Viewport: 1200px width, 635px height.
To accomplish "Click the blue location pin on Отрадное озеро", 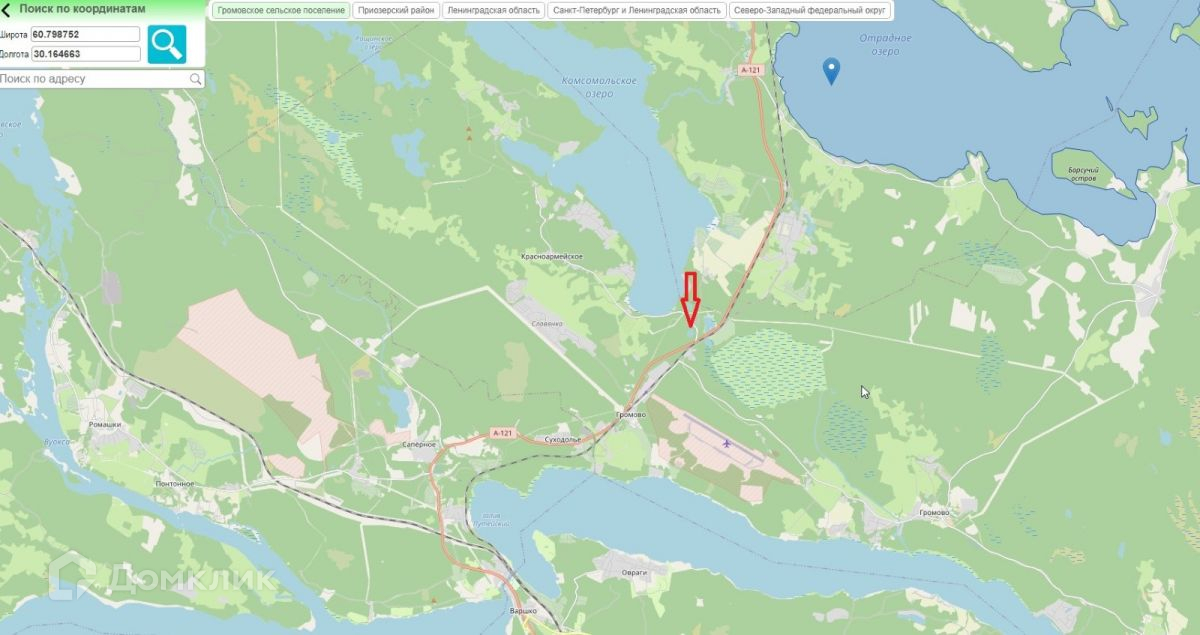I will (830, 71).
